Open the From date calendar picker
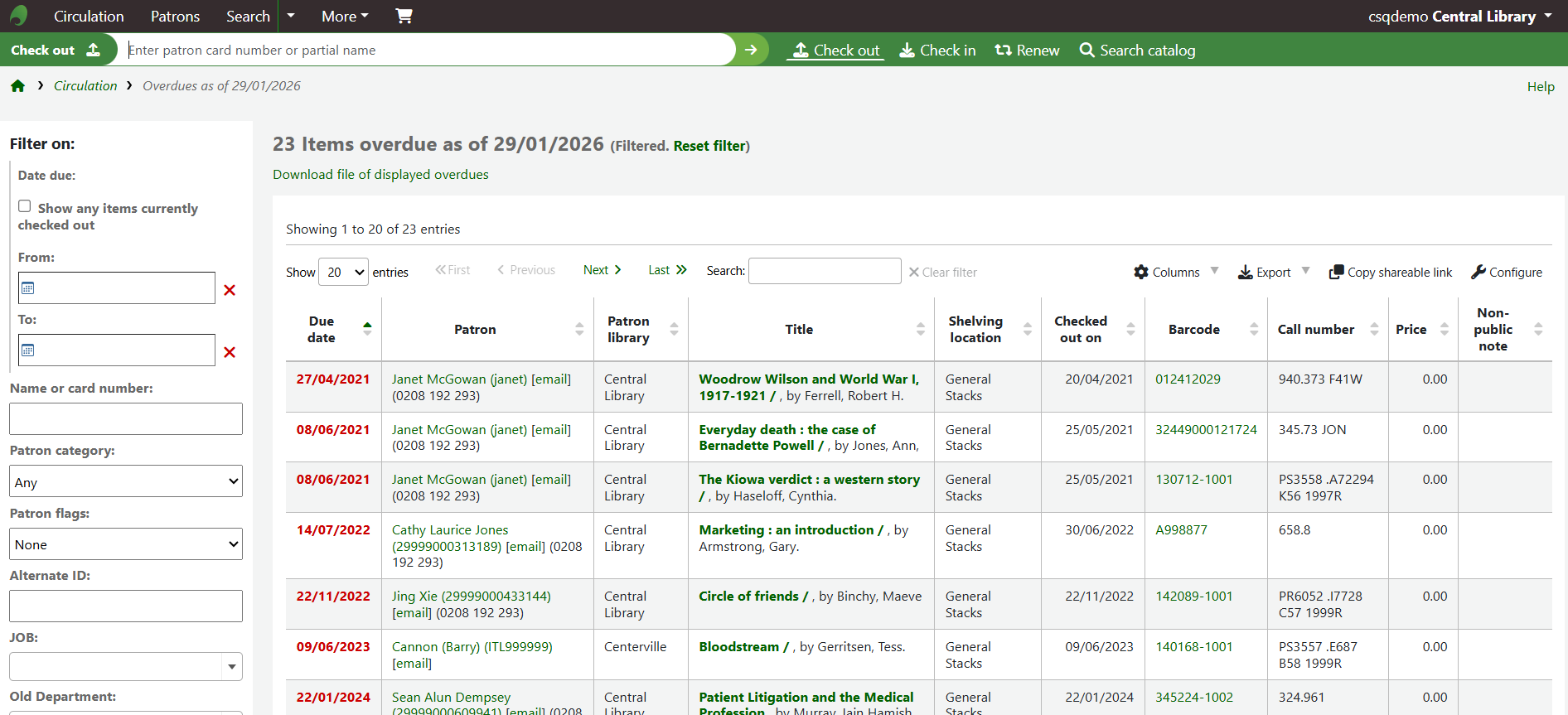 click(28, 288)
